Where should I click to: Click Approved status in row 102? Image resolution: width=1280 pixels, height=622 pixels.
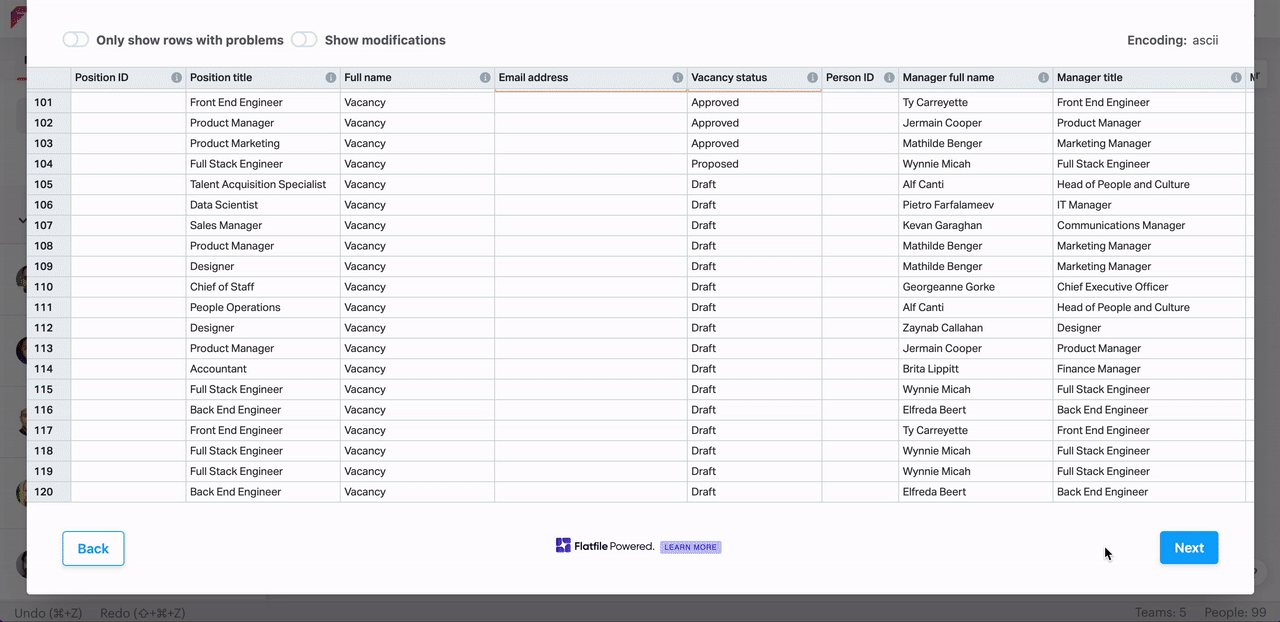click(x=754, y=123)
